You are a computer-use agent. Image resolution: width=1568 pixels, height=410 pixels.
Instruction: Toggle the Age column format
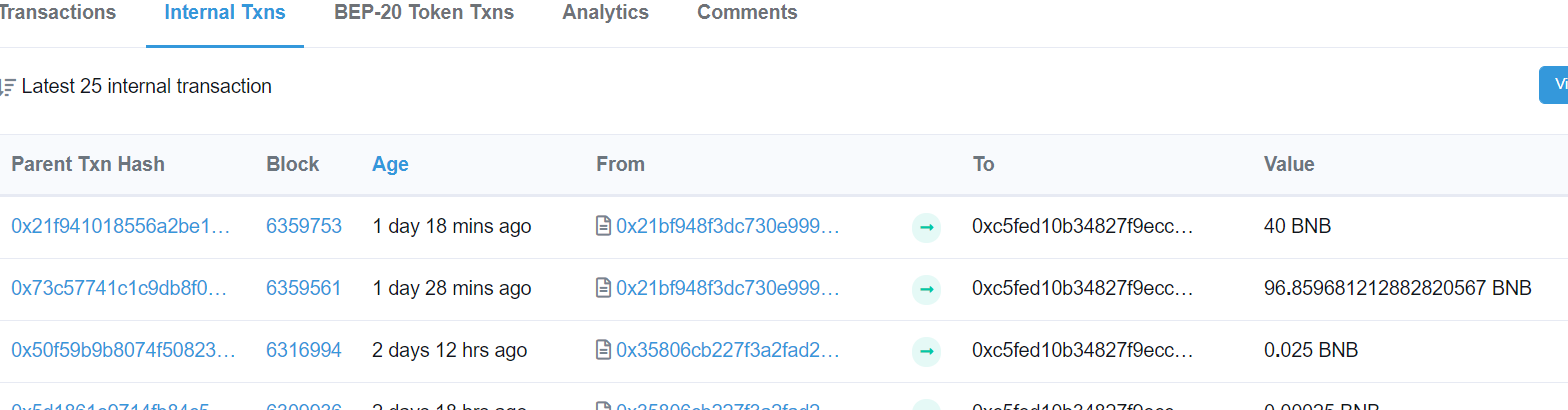[390, 164]
